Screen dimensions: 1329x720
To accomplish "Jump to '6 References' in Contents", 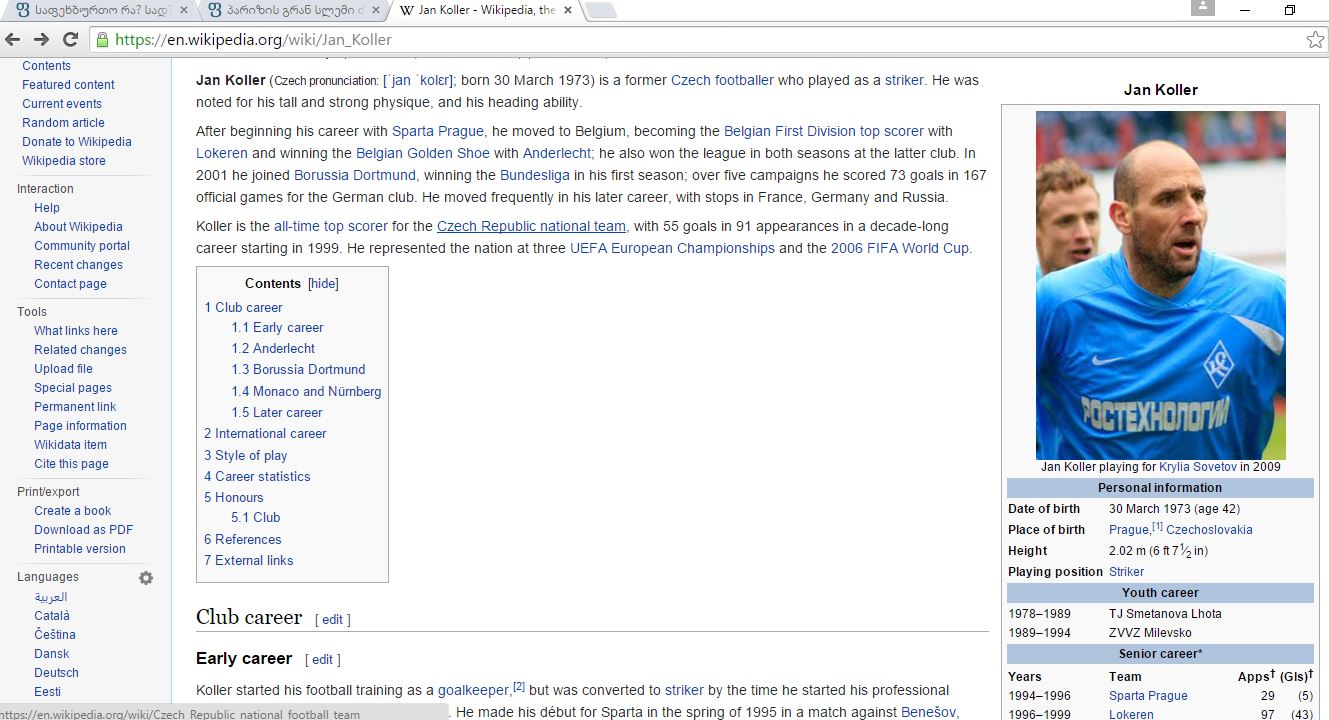I will point(242,540).
